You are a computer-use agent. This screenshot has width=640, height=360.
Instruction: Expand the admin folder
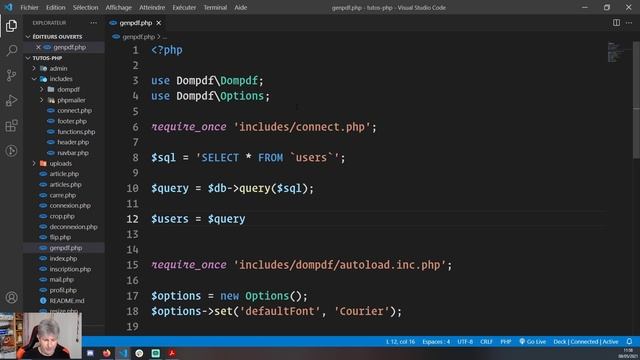pyautogui.click(x=58, y=69)
